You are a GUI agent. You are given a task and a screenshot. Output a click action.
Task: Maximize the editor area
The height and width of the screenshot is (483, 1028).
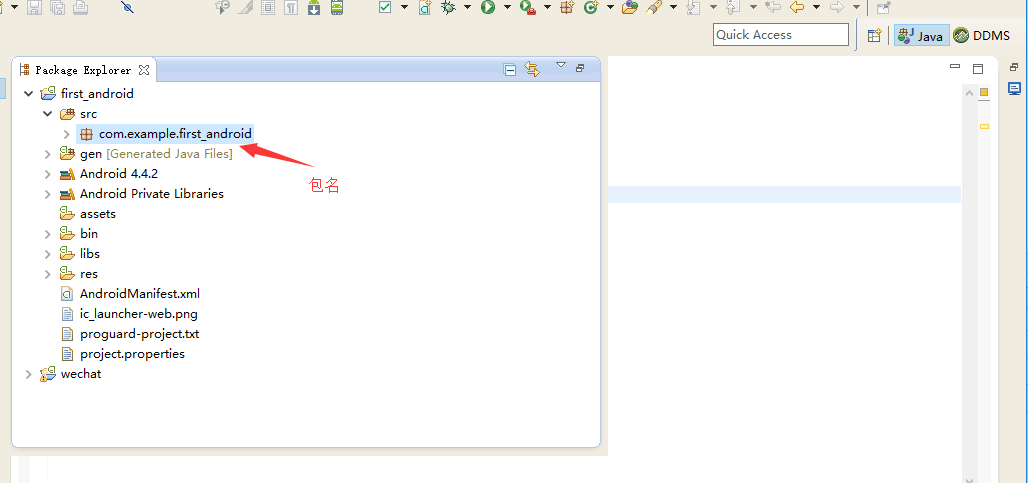978,69
